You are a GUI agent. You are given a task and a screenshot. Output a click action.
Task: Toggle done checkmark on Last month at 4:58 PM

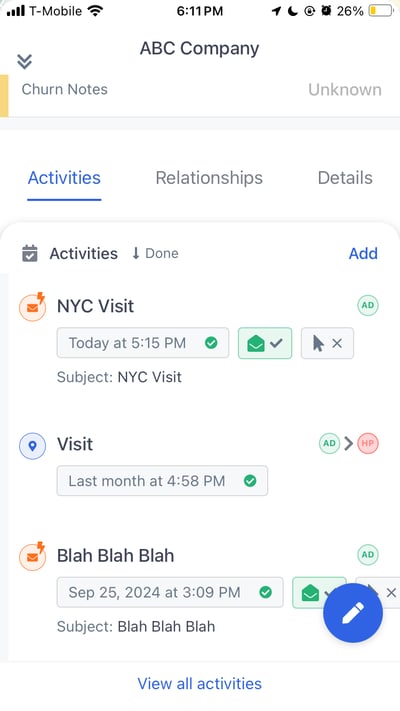[x=250, y=481]
